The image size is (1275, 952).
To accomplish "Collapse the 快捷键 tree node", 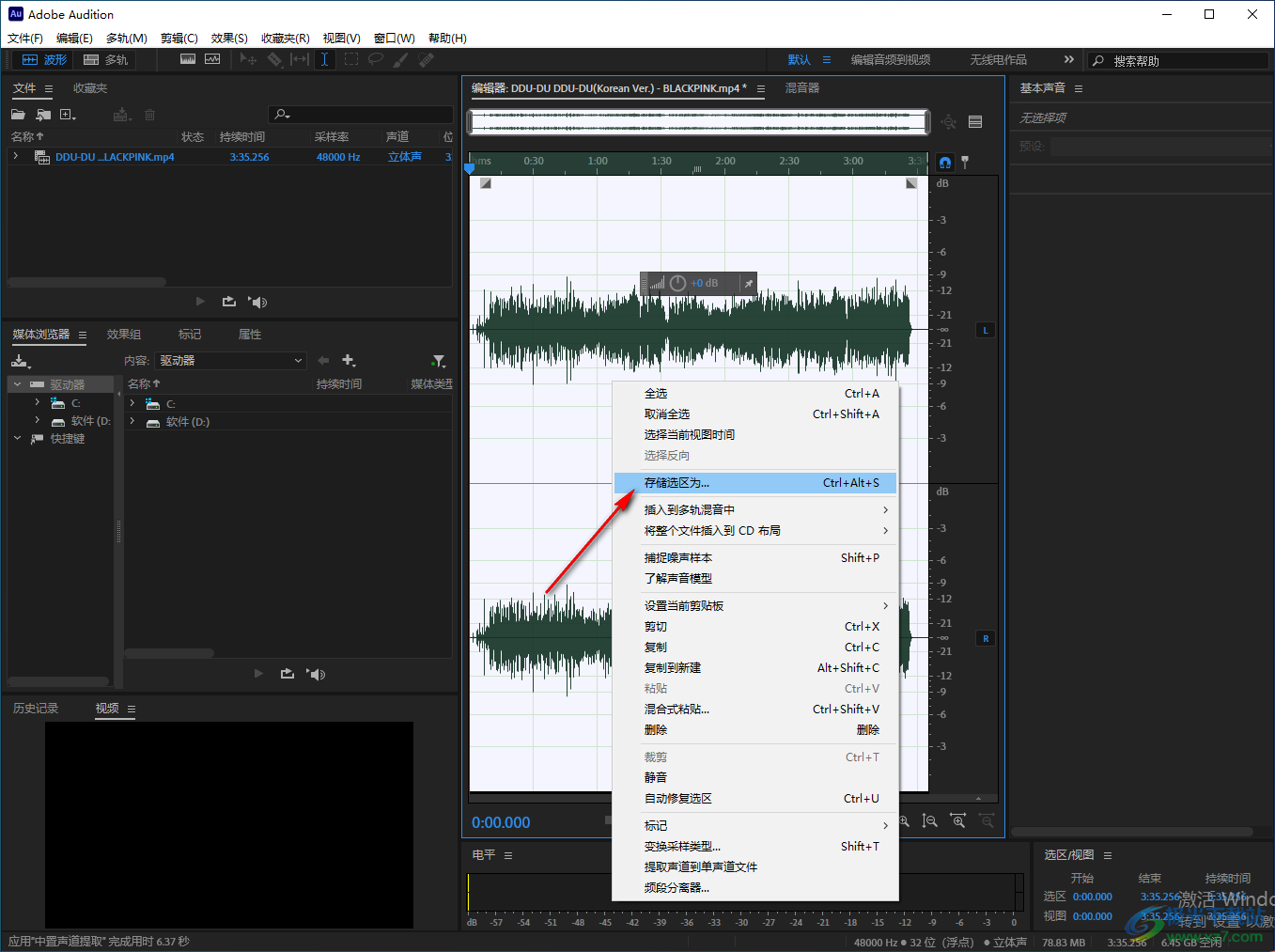I will 17,438.
